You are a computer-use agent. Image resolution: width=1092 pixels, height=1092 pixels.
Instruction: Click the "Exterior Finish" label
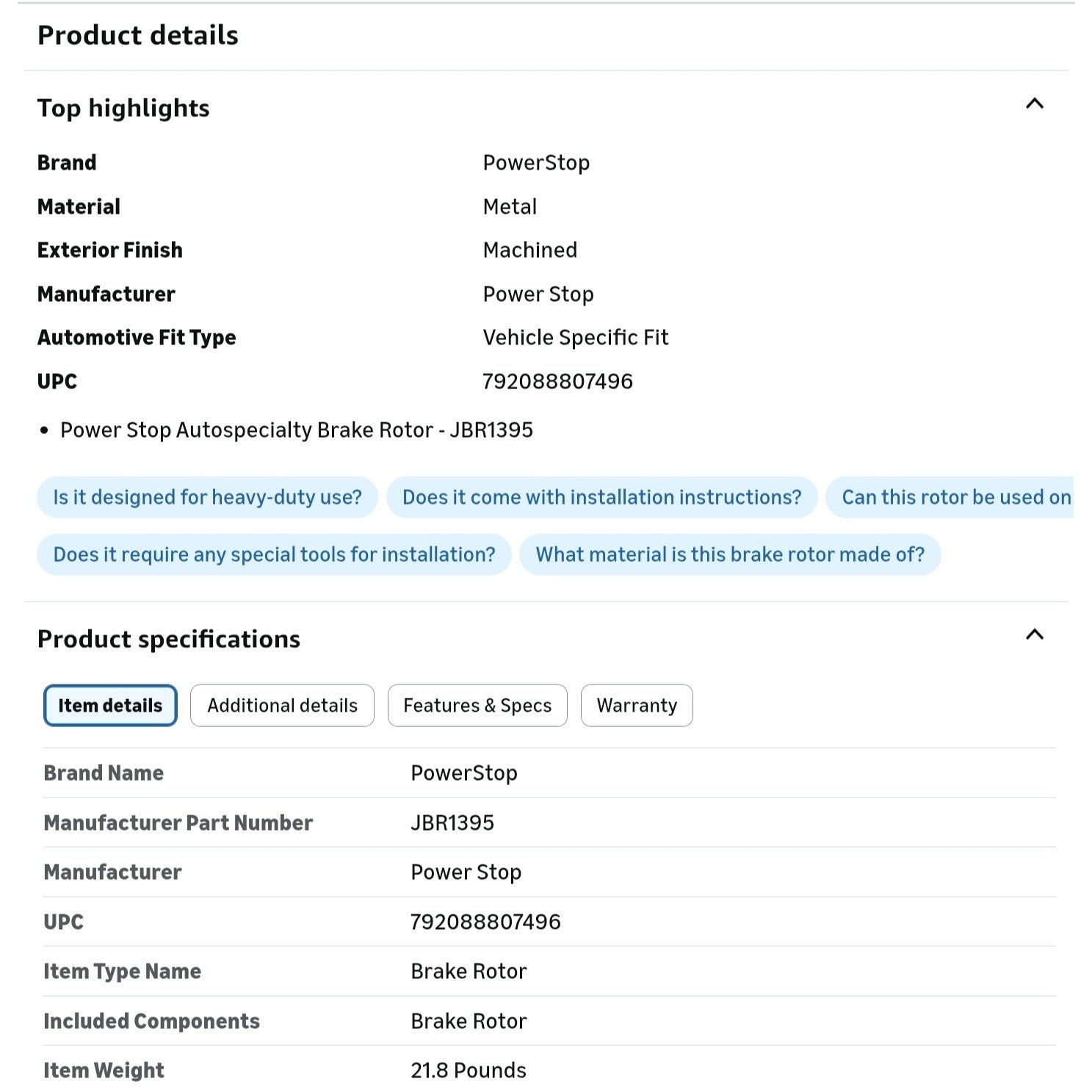point(110,250)
